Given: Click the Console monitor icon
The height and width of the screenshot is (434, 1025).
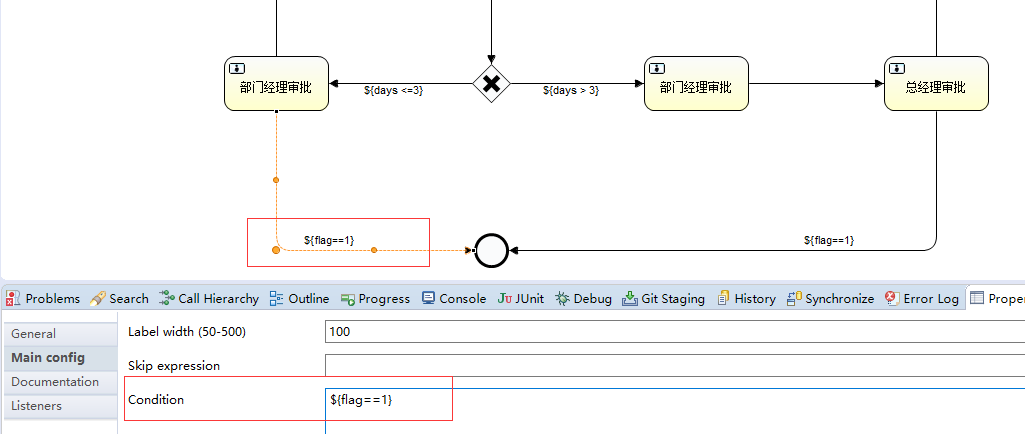Looking at the screenshot, I should pyautogui.click(x=428, y=299).
